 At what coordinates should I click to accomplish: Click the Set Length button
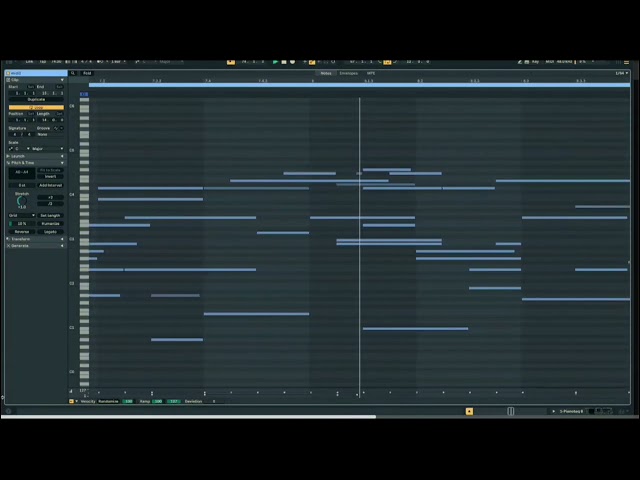(50, 216)
